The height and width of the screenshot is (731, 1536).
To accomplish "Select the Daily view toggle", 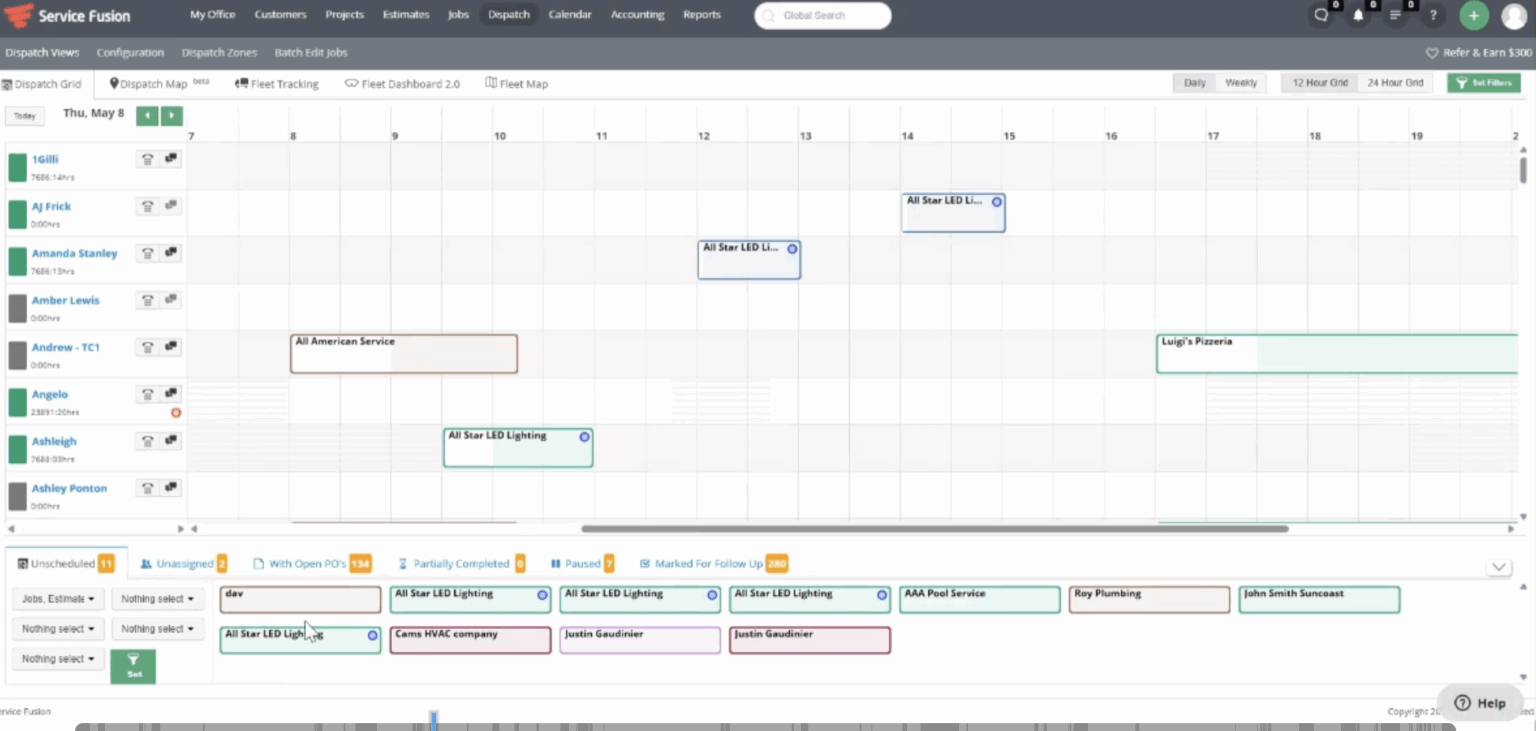I will [x=1195, y=83].
